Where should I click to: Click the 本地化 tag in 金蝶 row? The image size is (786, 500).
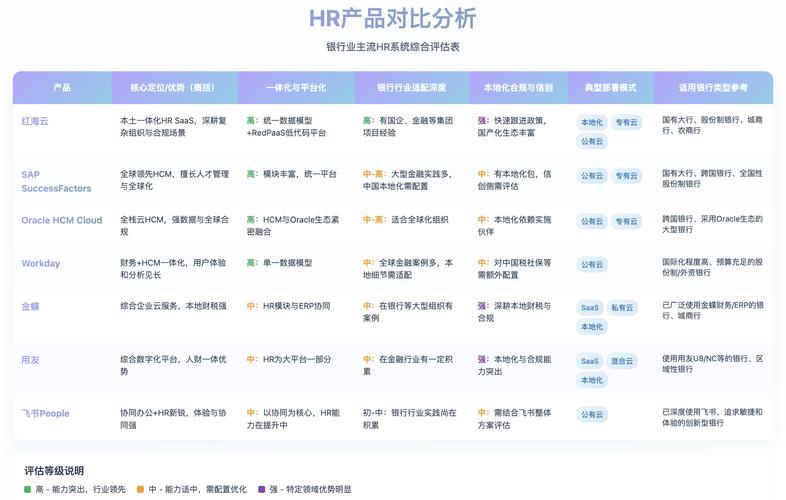(x=592, y=327)
